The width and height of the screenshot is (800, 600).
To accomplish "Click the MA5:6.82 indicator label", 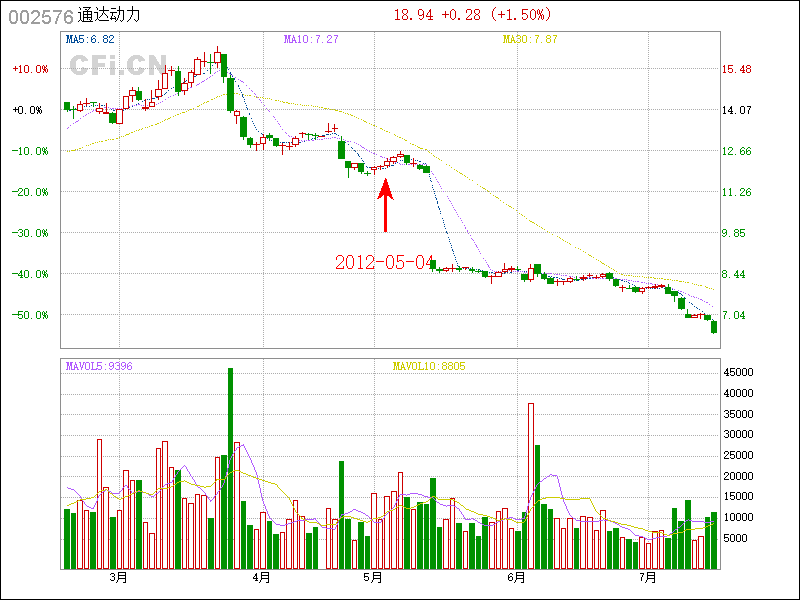I will [90, 39].
